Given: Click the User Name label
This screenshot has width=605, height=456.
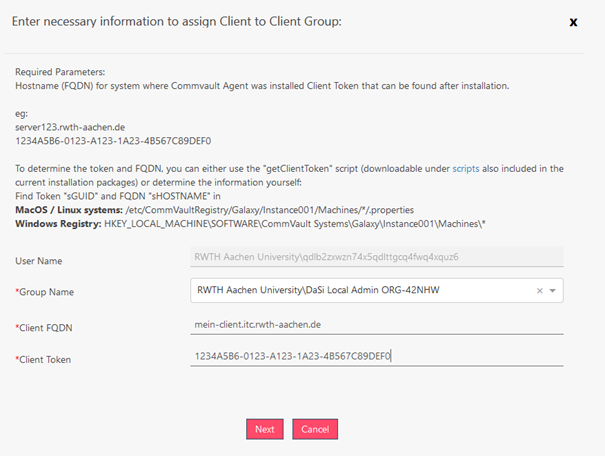Looking at the screenshot, I should [x=39, y=261].
